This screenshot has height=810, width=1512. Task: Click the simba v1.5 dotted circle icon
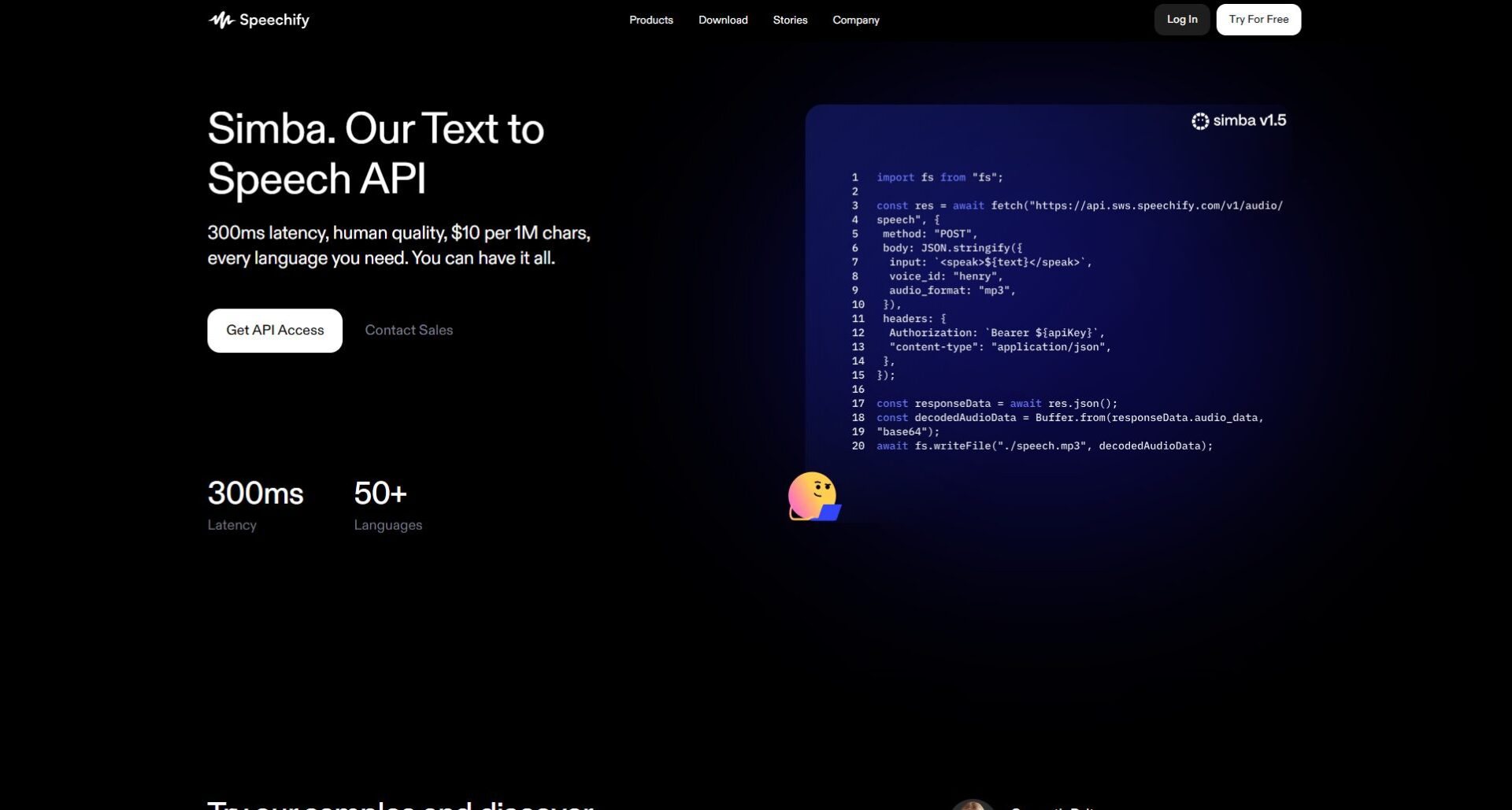tap(1199, 121)
